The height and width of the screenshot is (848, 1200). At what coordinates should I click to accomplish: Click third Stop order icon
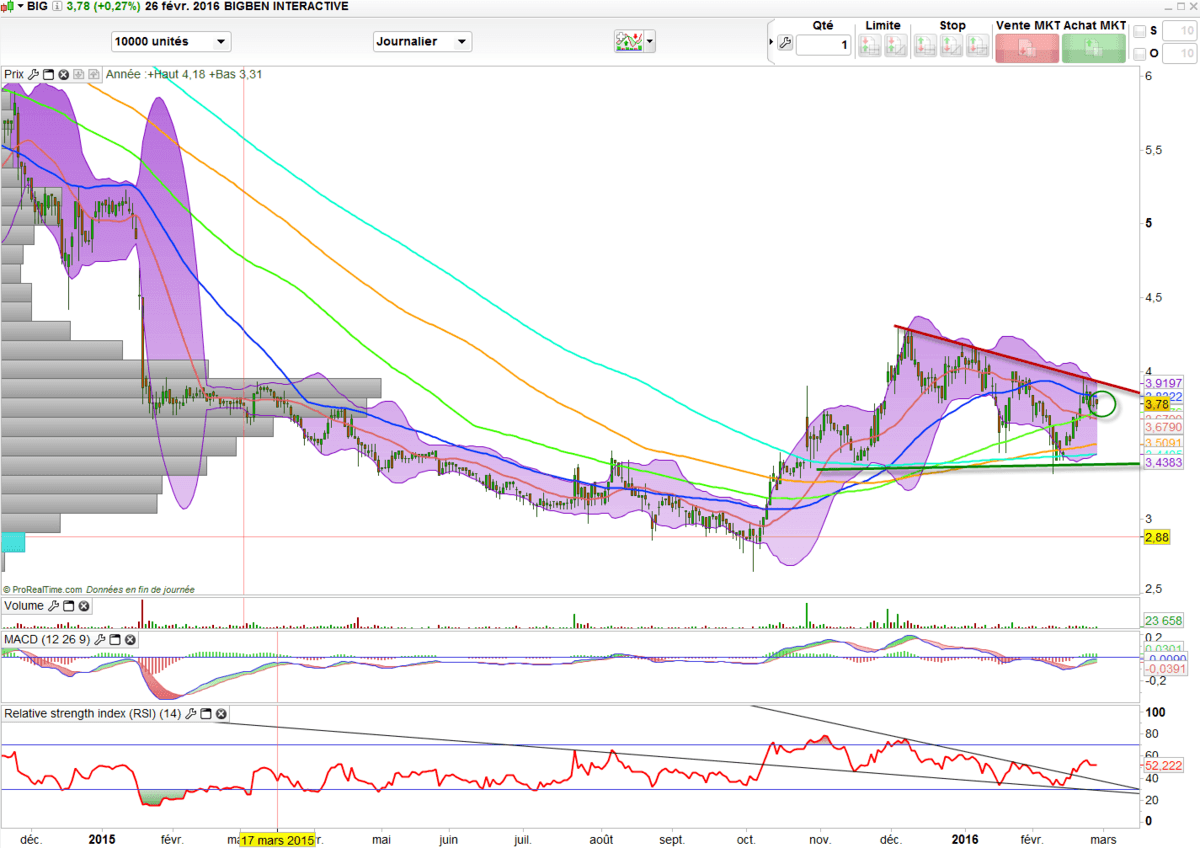(x=977, y=46)
